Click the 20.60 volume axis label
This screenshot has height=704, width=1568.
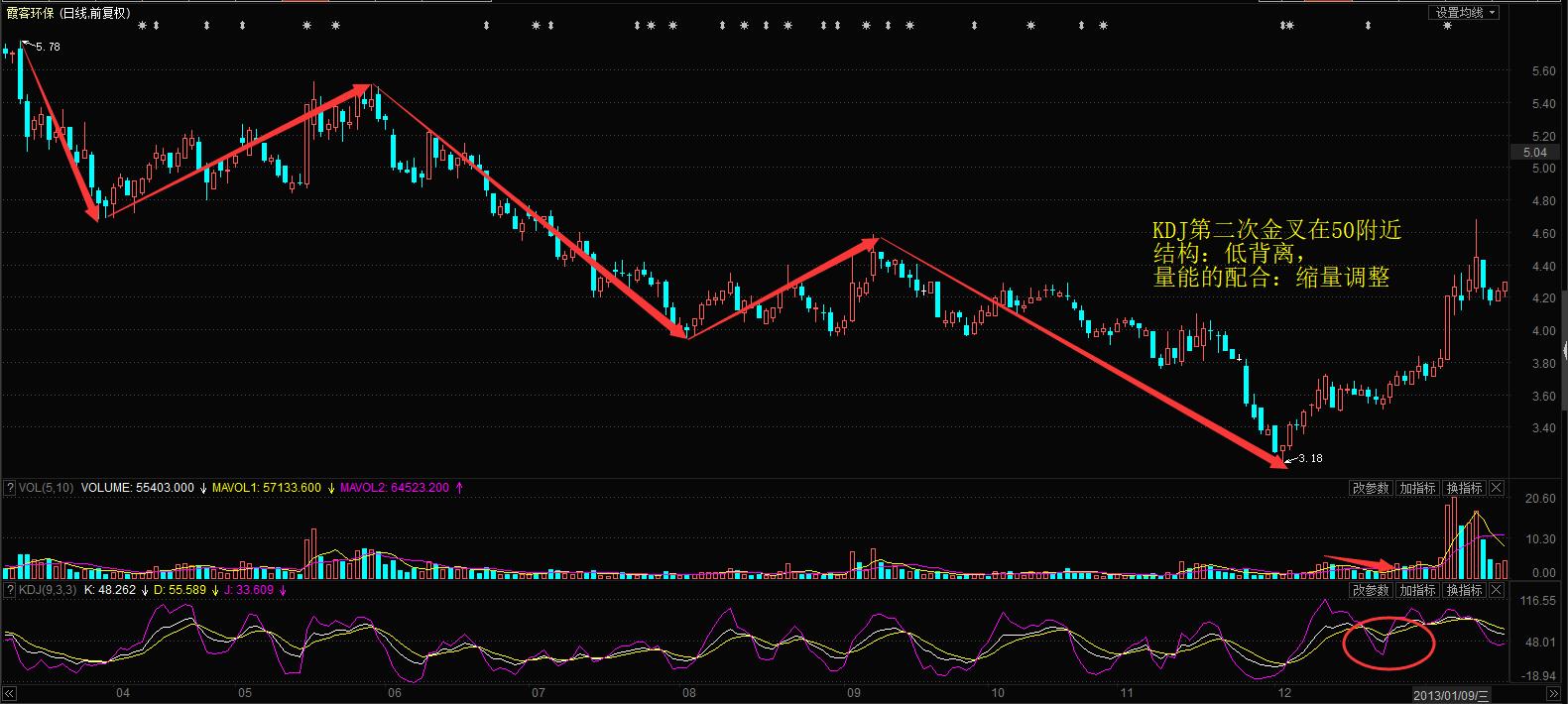tap(1542, 499)
